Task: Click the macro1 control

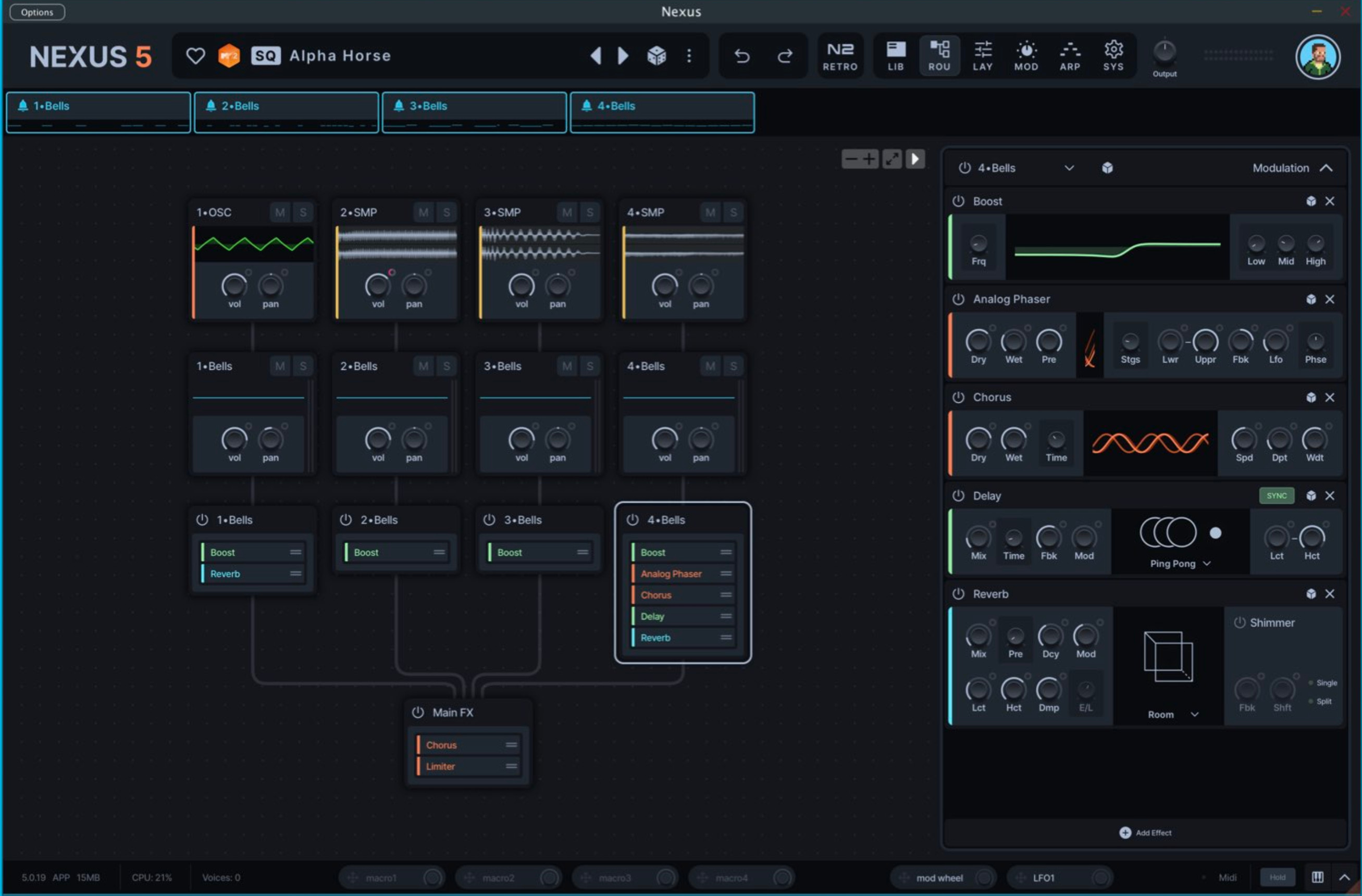Action: click(x=392, y=877)
